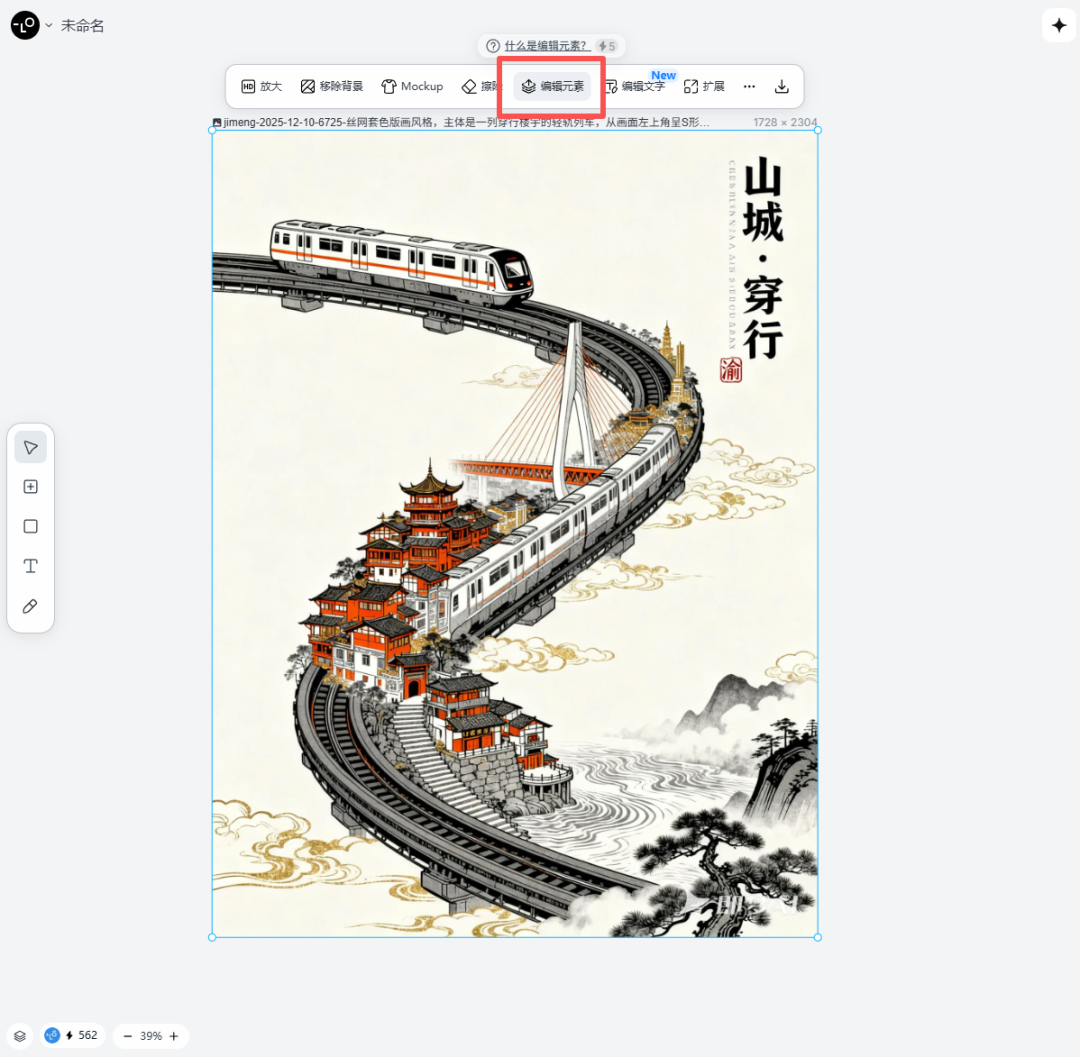The height and width of the screenshot is (1057, 1080).
Task: Open the layers panel icon
Action: point(20,1036)
